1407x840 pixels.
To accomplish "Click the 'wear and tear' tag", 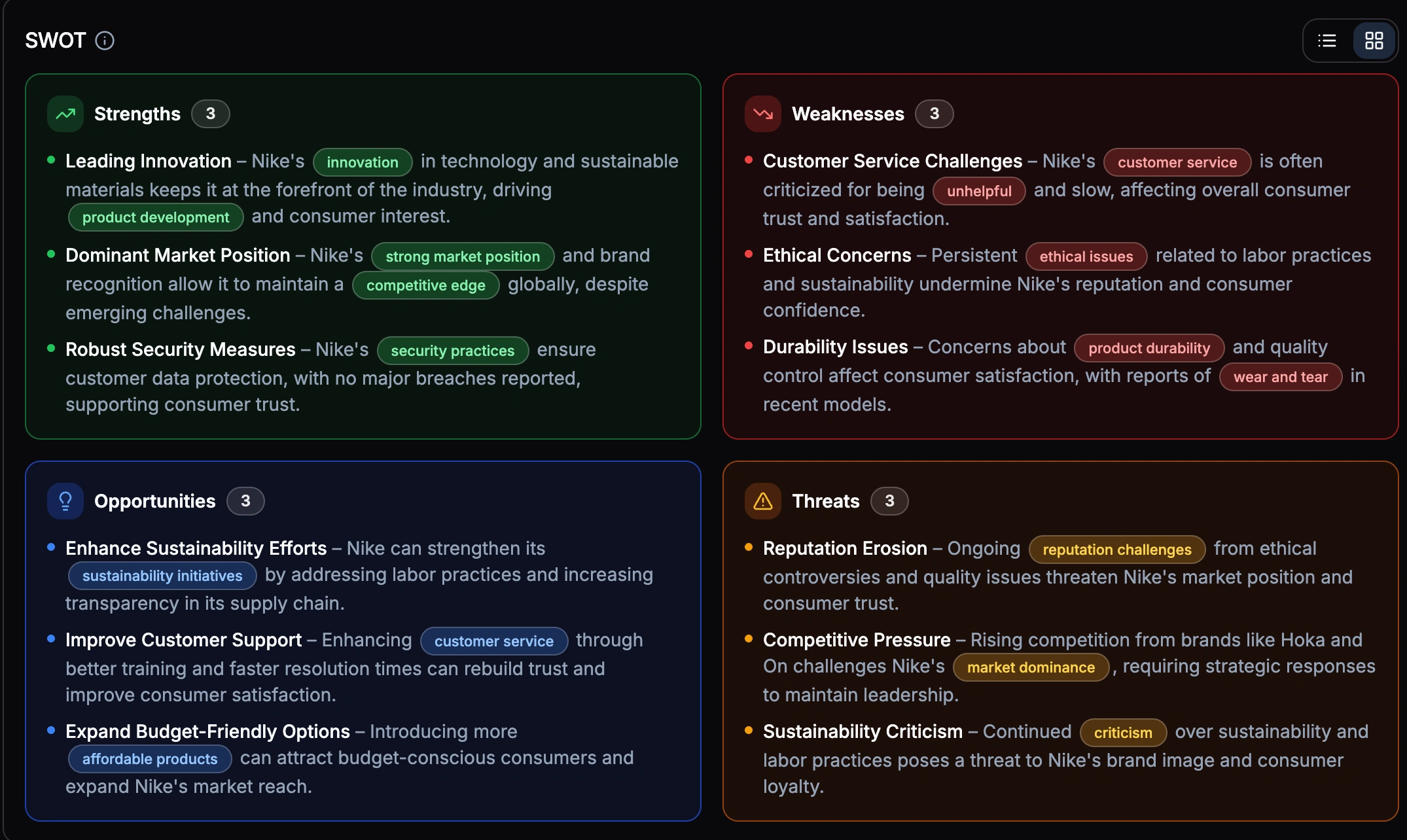I will (x=1281, y=377).
